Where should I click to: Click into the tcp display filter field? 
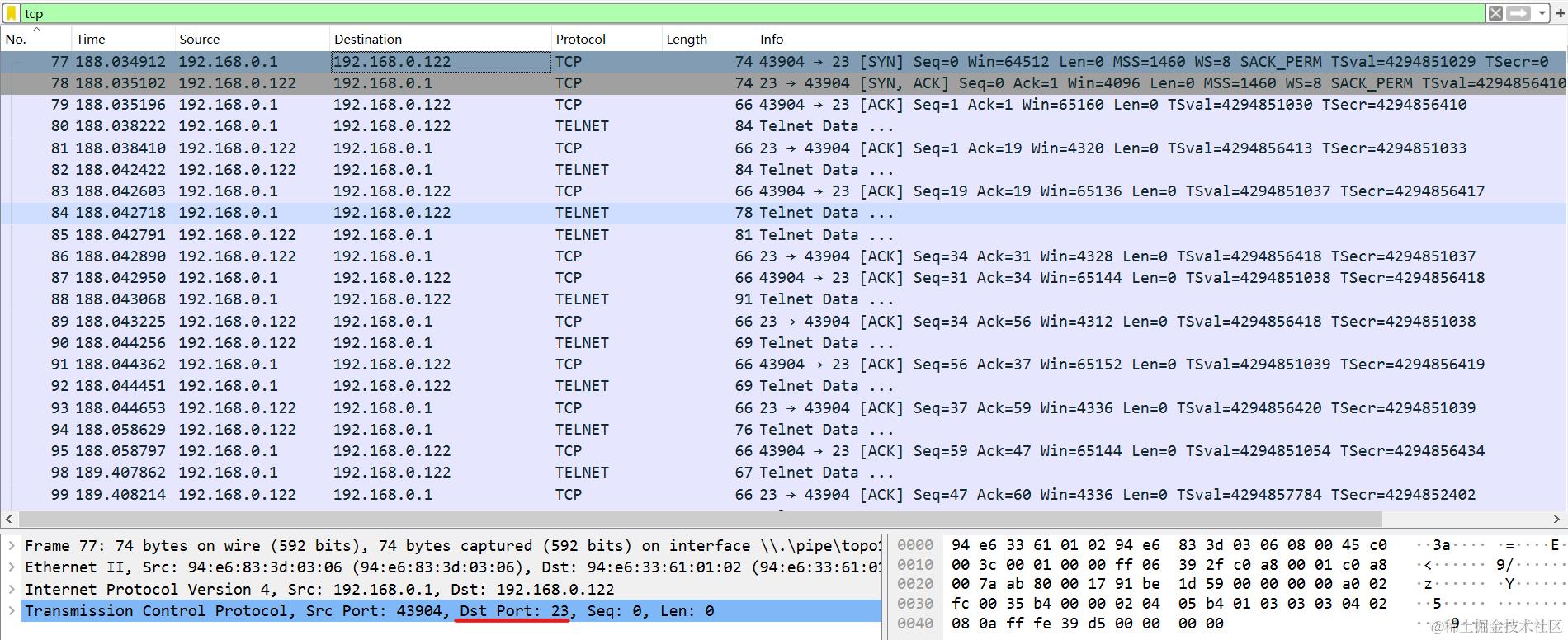(751, 13)
